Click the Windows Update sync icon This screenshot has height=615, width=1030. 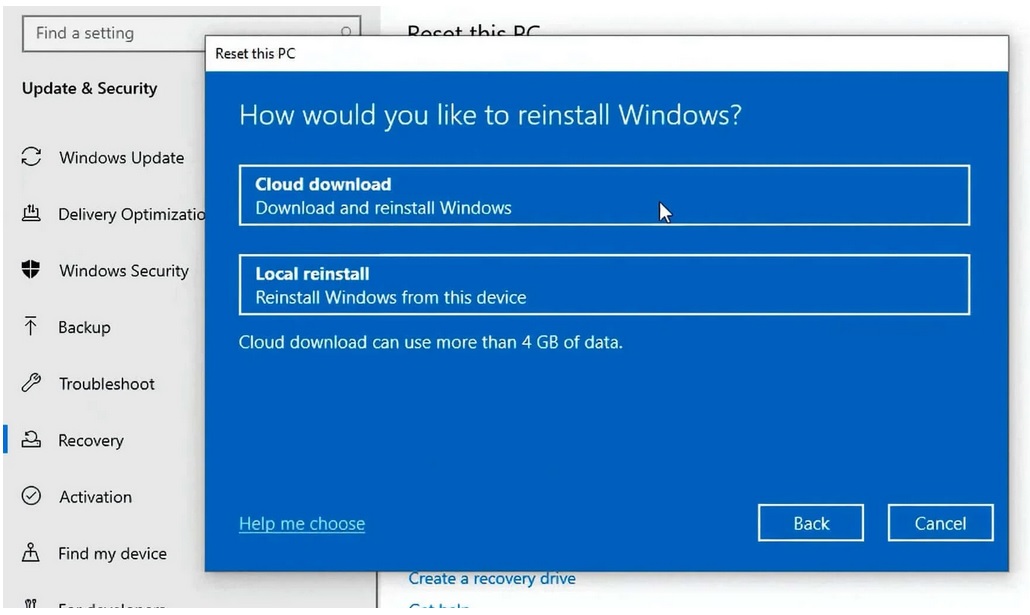coord(31,156)
